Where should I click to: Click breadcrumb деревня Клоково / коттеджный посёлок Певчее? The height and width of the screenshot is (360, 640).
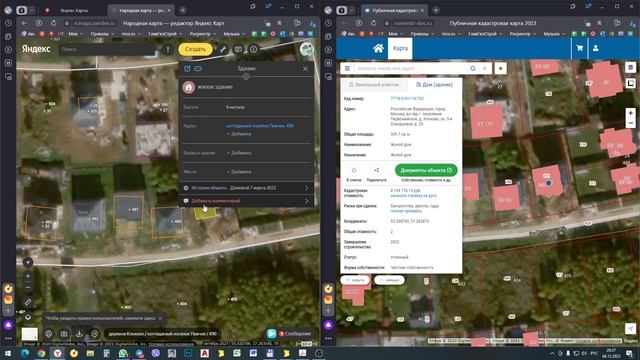coord(162,334)
